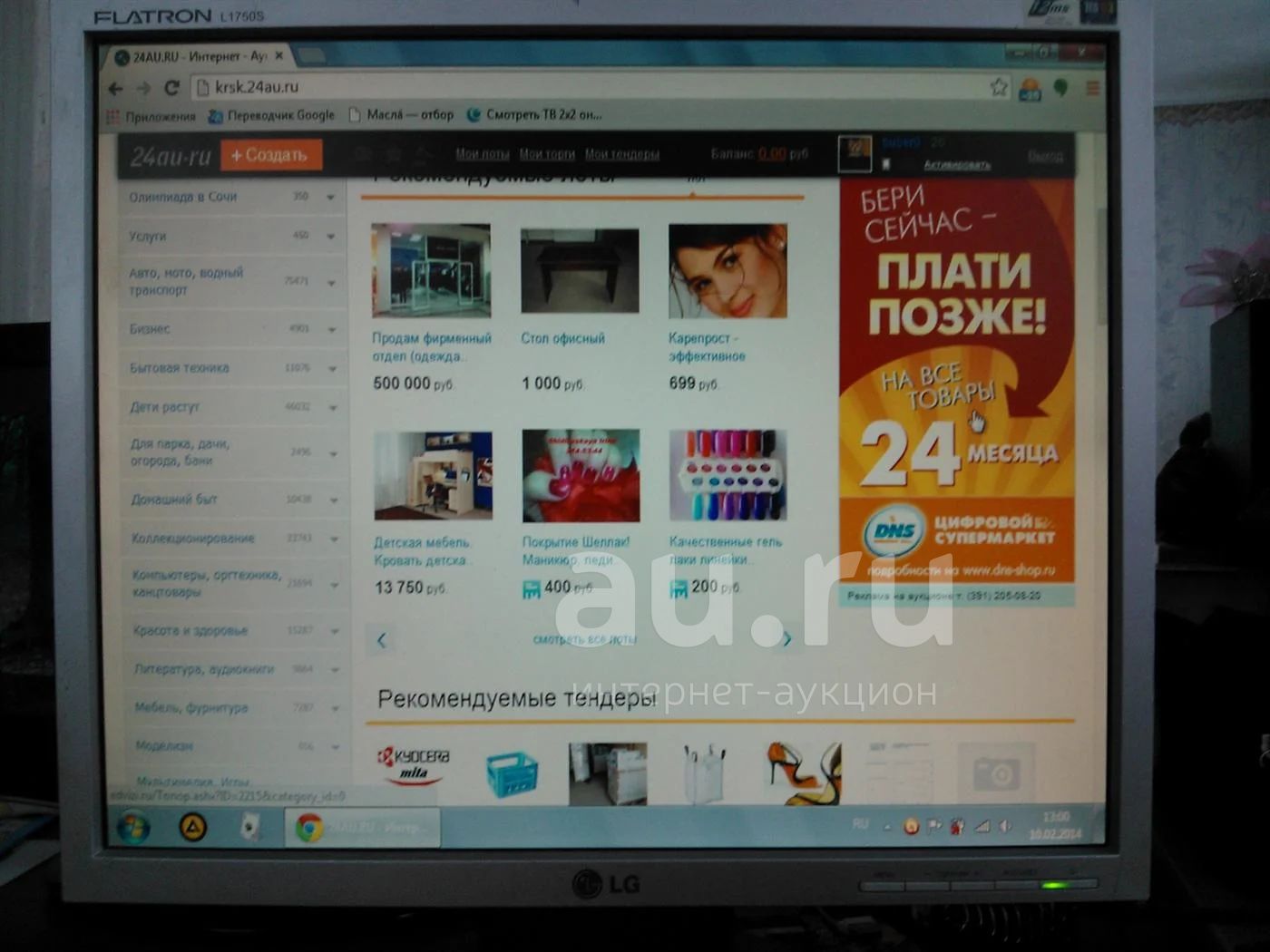Open the Мои торги menu link
This screenshot has height=952, width=1270.
click(547, 154)
